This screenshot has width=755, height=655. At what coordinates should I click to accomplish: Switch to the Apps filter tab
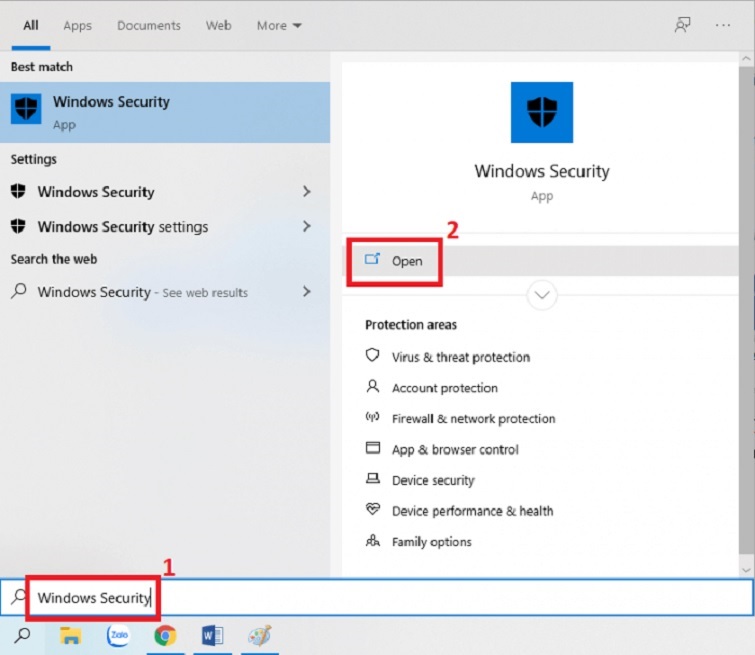tap(77, 26)
